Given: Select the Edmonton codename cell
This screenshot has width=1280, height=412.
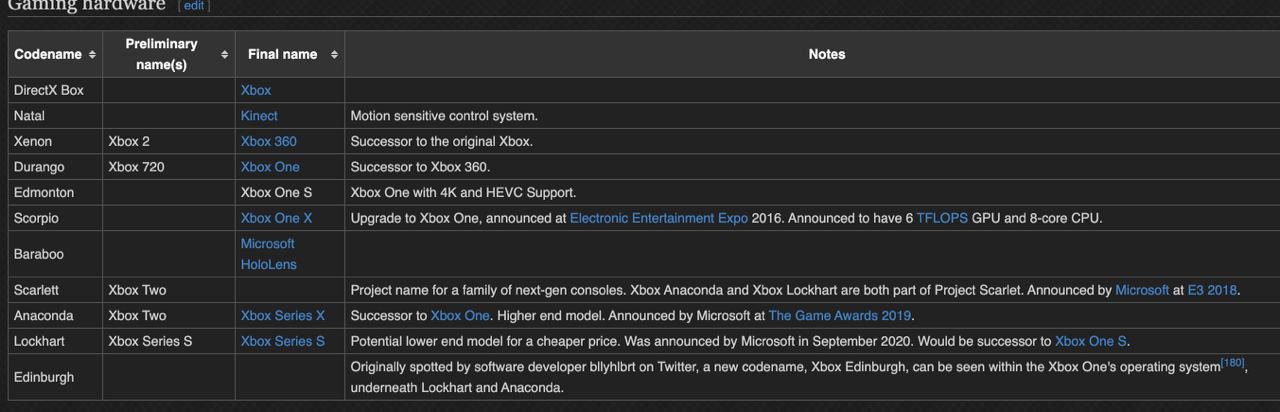Looking at the screenshot, I should 56,192.
